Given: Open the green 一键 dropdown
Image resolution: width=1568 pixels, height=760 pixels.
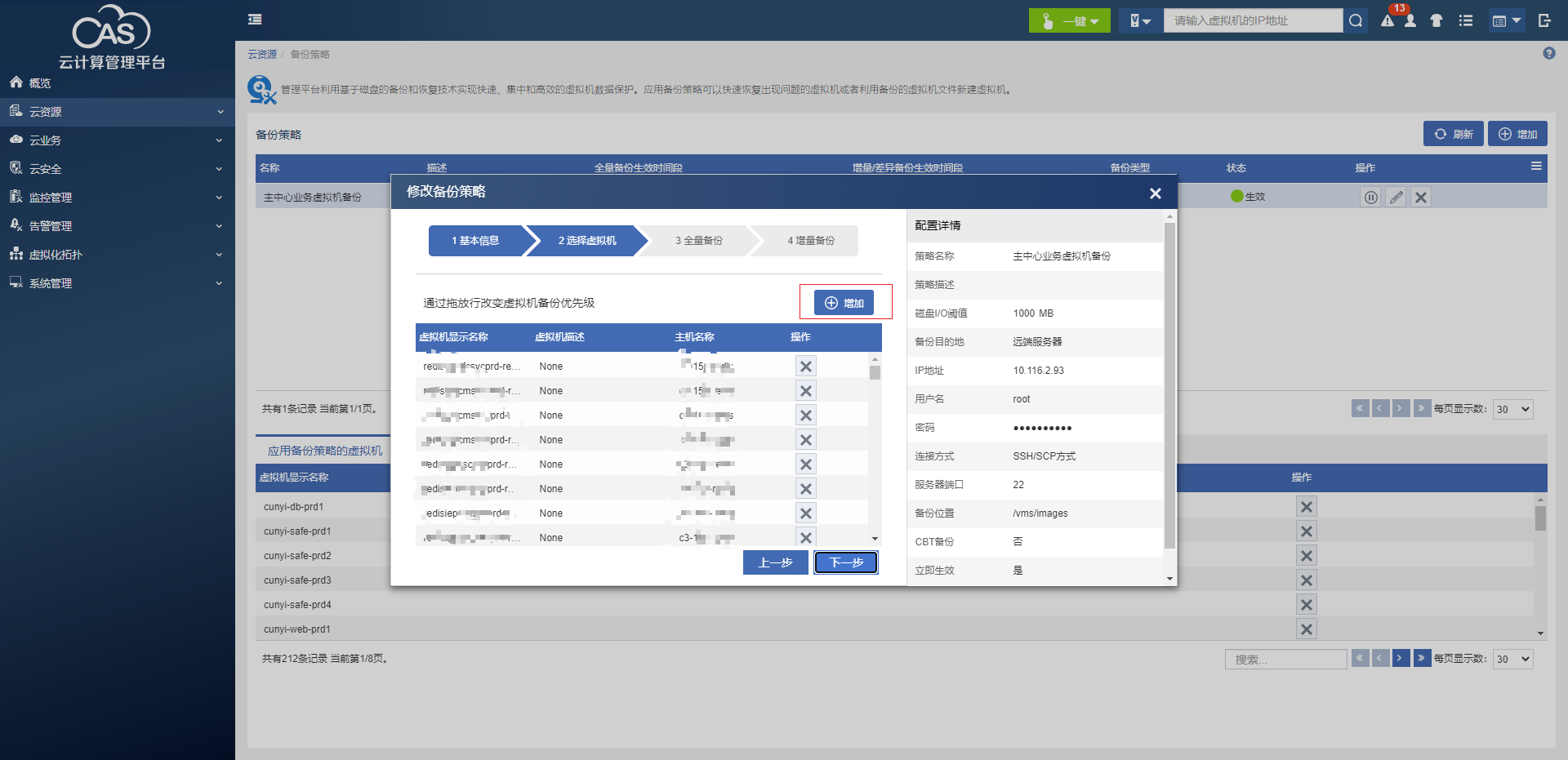Looking at the screenshot, I should click(x=1070, y=20).
